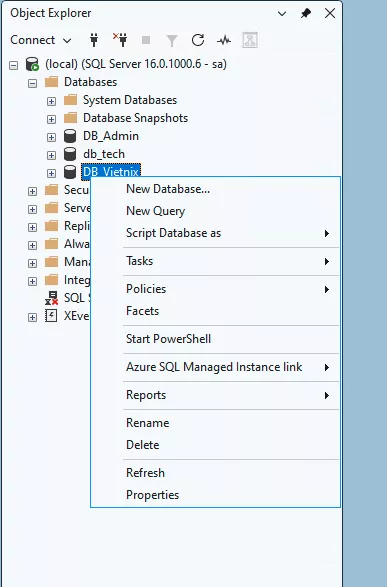
Task: Click the Always On folder icon
Action: click(52, 244)
